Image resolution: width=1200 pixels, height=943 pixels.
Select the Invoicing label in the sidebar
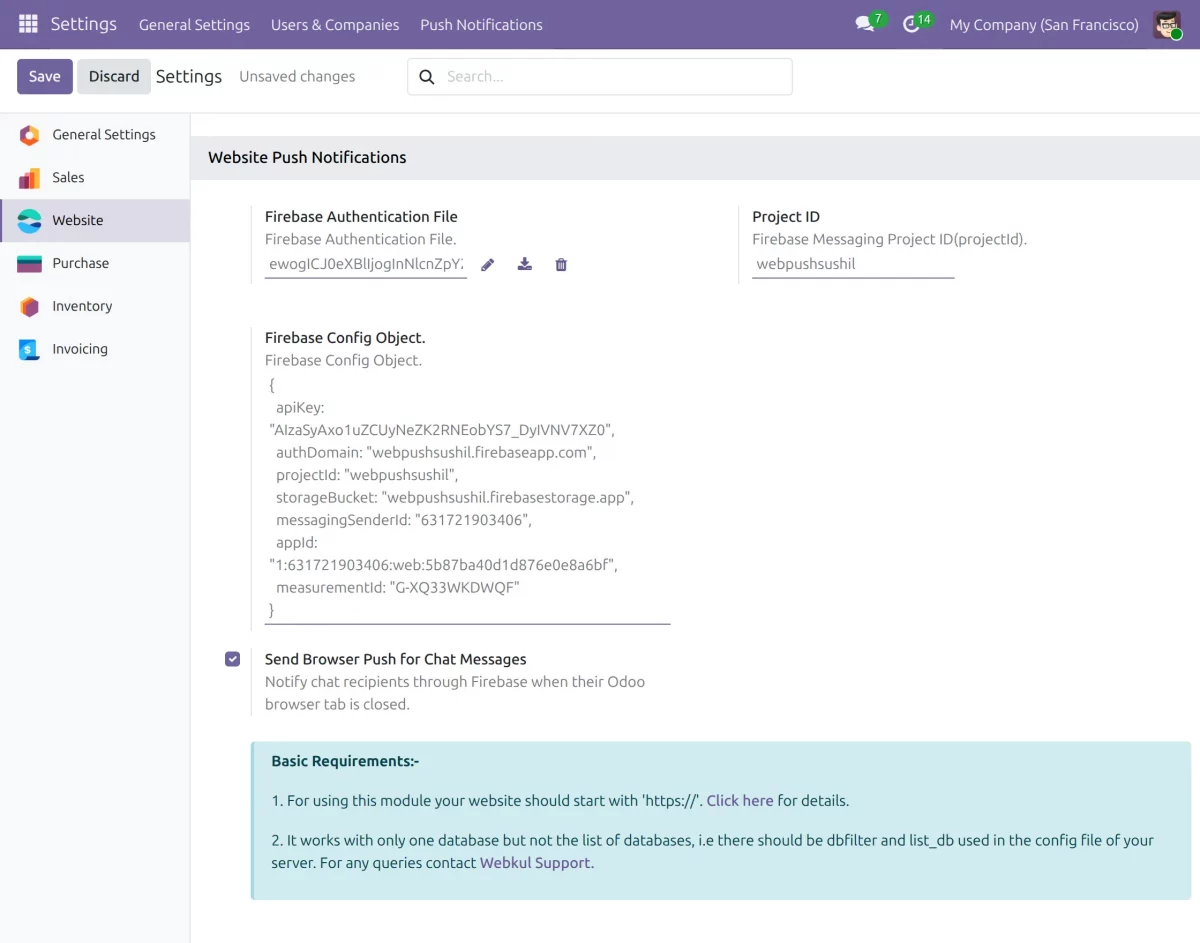tap(80, 350)
